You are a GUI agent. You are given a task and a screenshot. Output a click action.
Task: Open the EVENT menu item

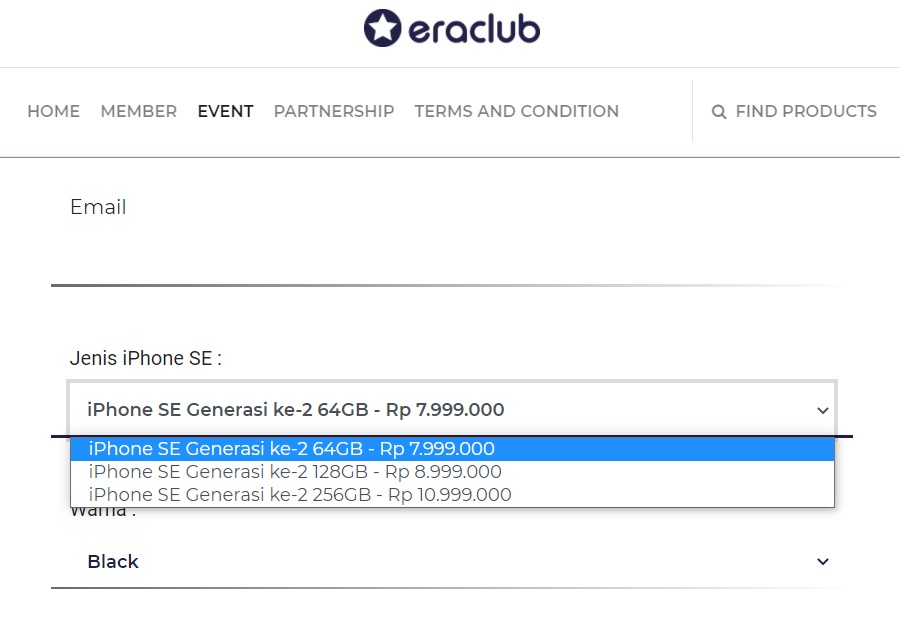click(226, 111)
